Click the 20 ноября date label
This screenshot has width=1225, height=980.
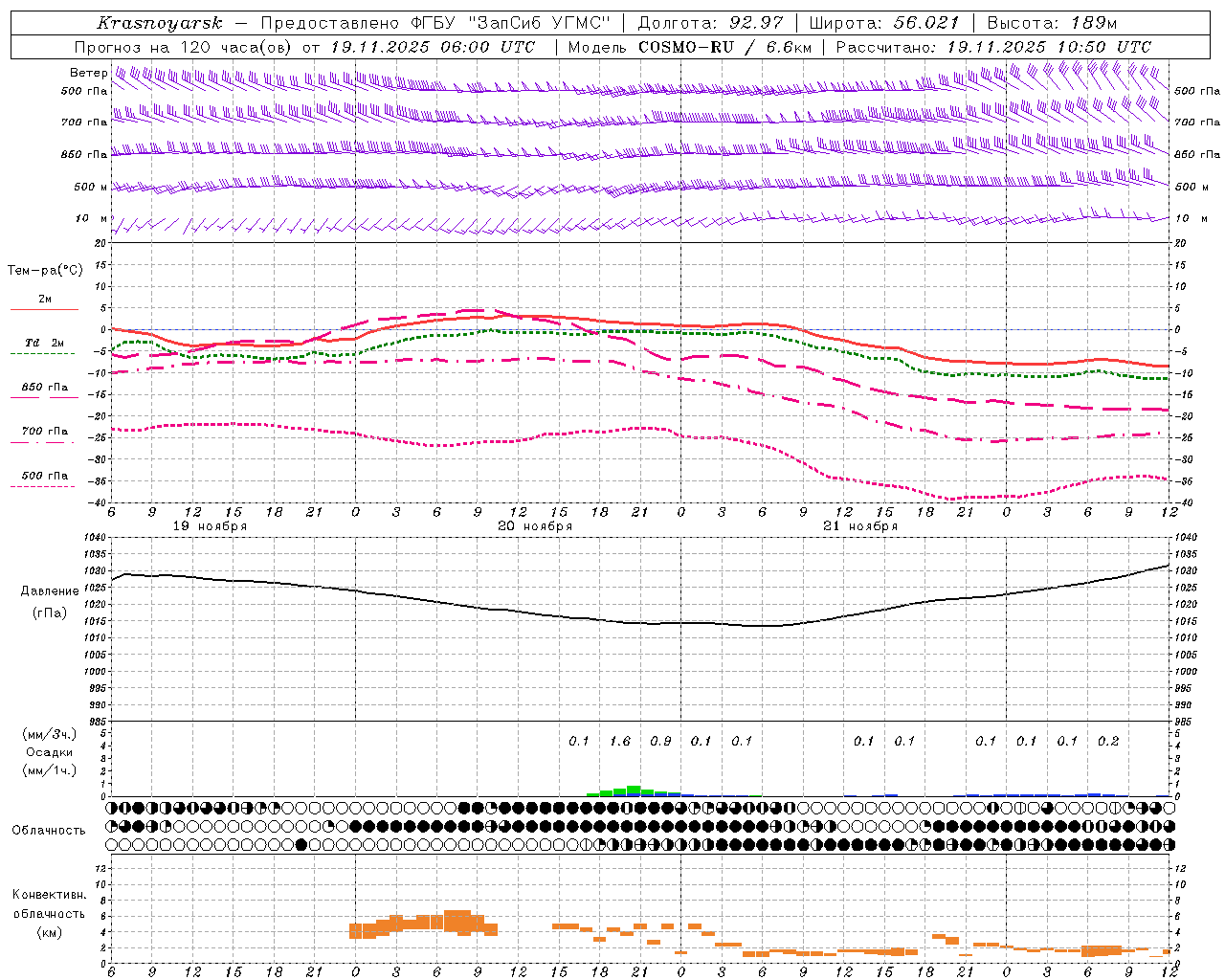tap(535, 526)
